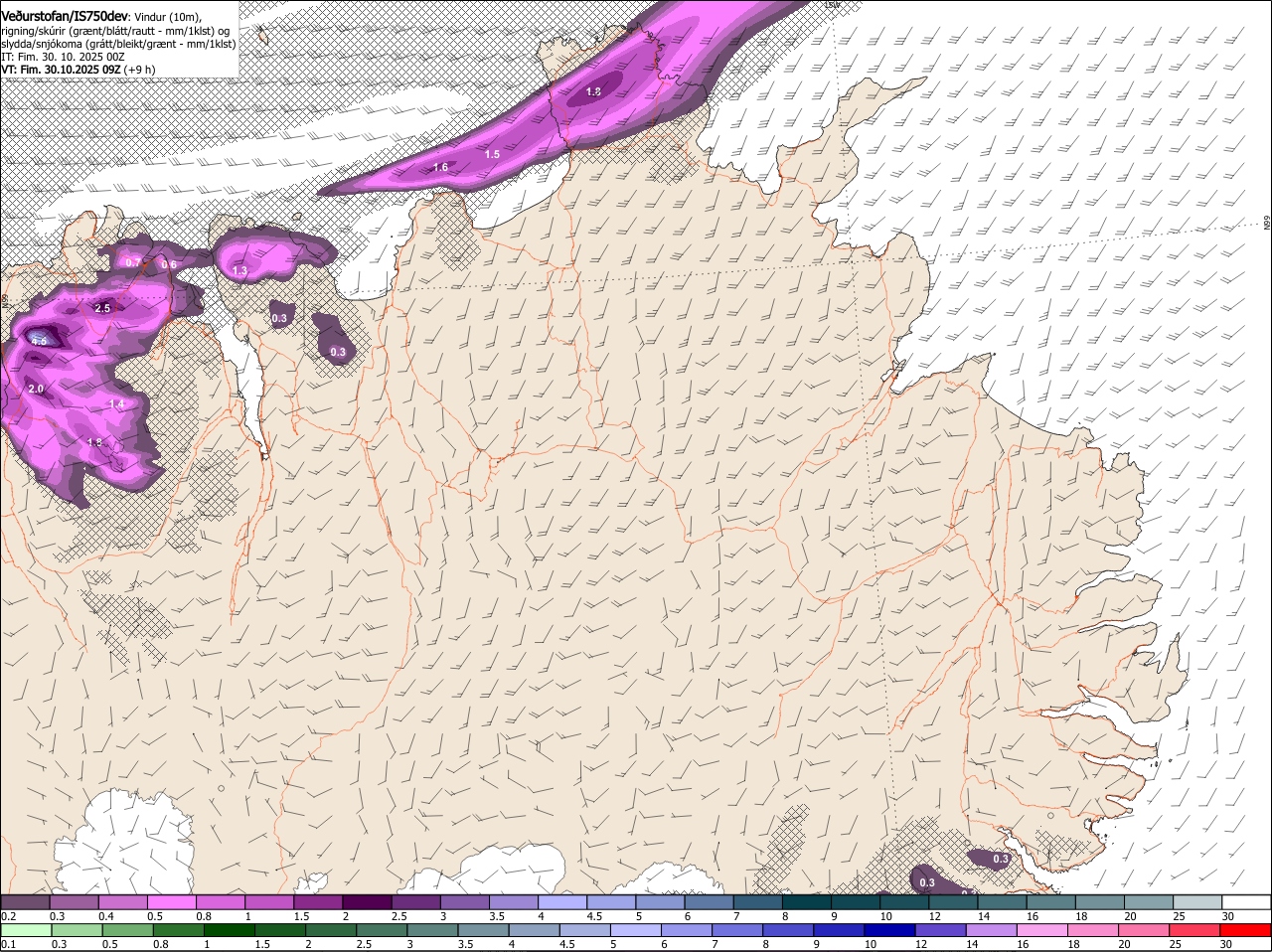Image resolution: width=1272 pixels, height=952 pixels.
Task: Click the 1.4 value label on the map
Action: pos(117,403)
